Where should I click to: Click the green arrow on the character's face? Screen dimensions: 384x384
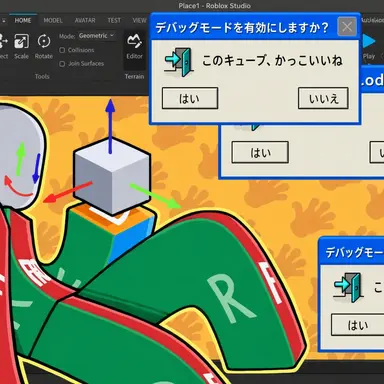coord(21,159)
